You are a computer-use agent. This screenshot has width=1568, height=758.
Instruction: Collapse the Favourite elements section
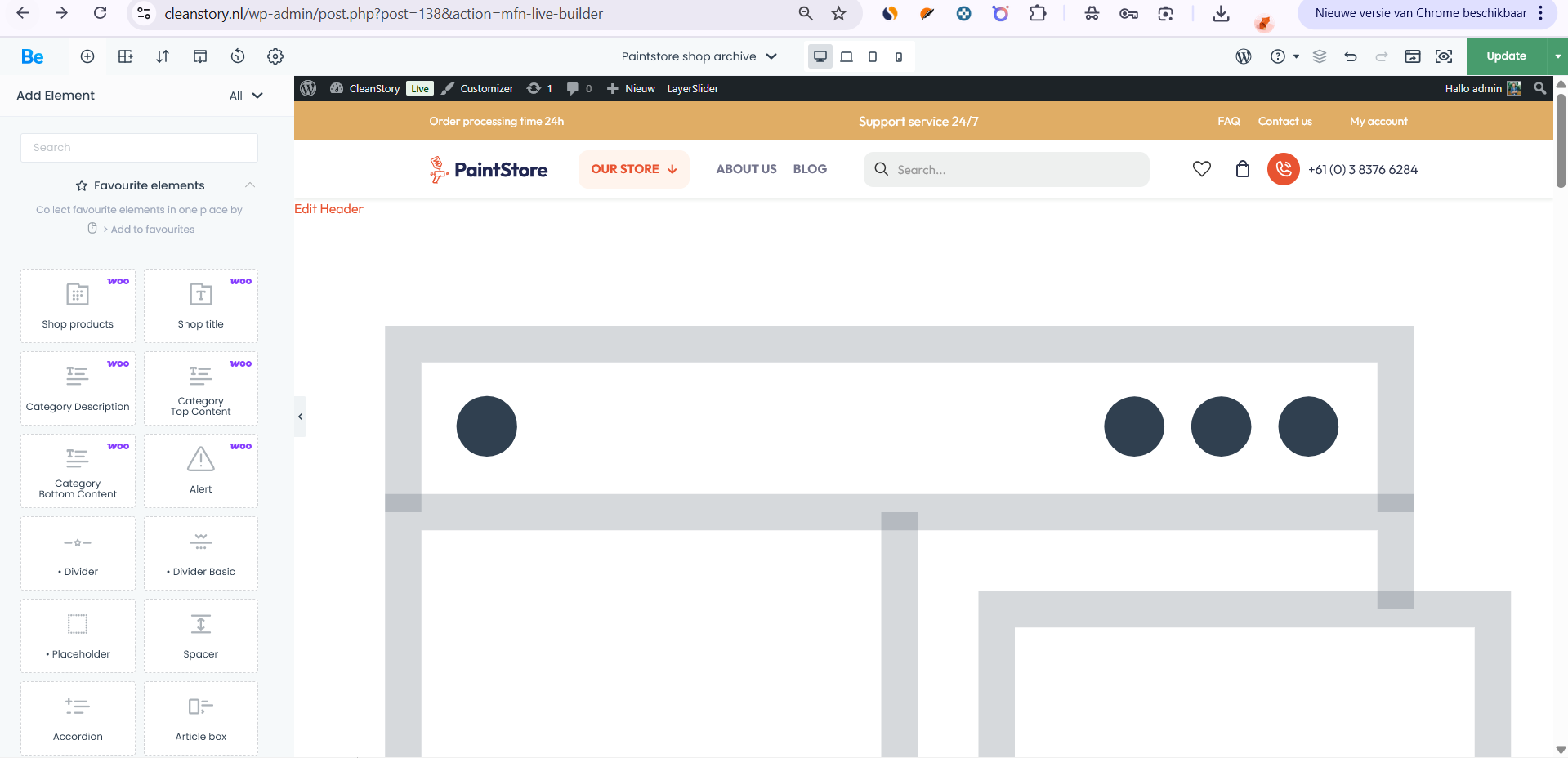tap(250, 185)
